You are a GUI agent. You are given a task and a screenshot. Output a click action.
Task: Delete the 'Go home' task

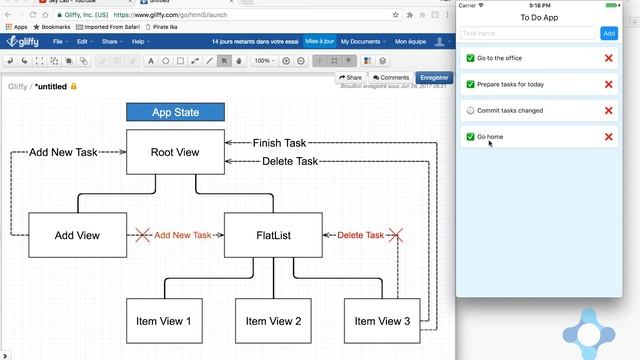coord(609,136)
